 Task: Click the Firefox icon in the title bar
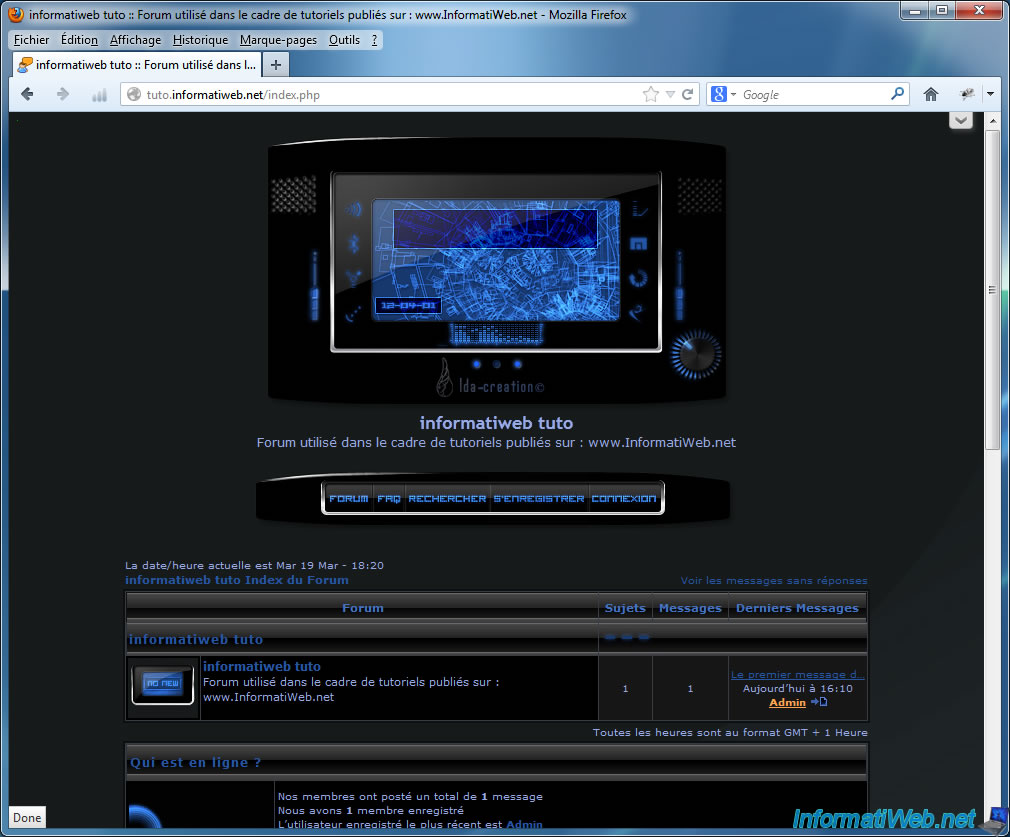coord(17,14)
